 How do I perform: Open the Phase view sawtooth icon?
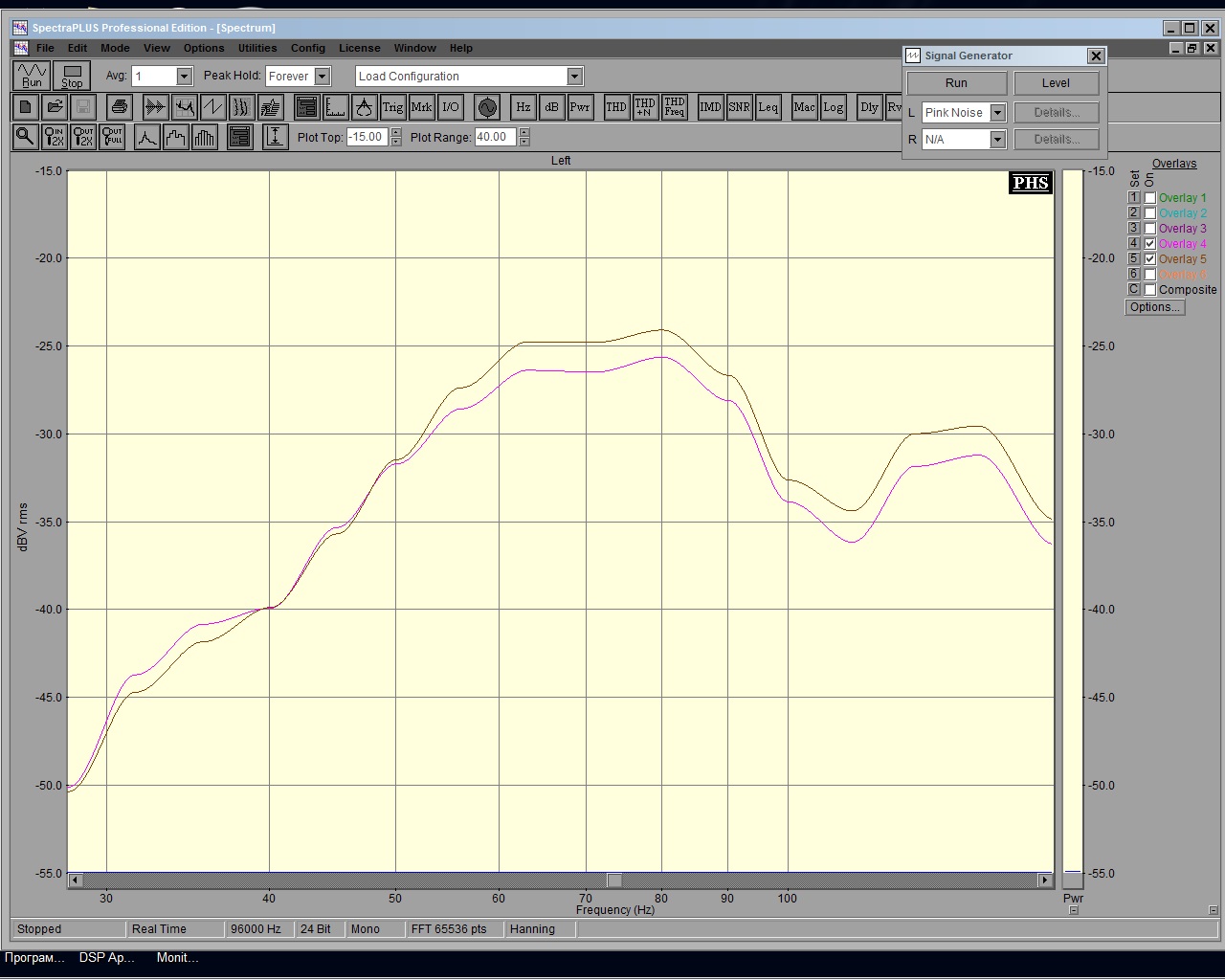[212, 107]
